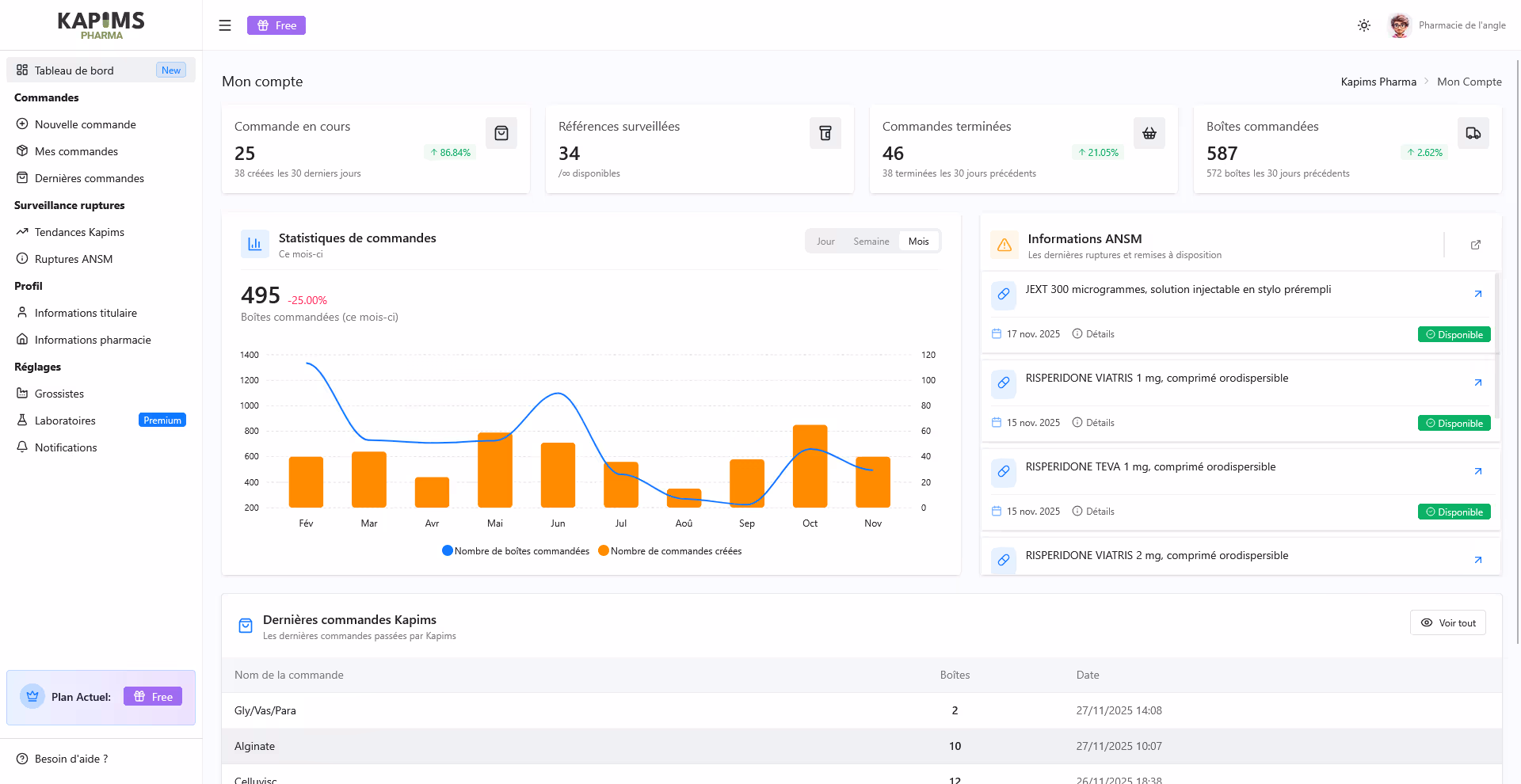Click the bar chart icon beside Statistiques de commandes
1521x784 pixels.
[x=254, y=244]
